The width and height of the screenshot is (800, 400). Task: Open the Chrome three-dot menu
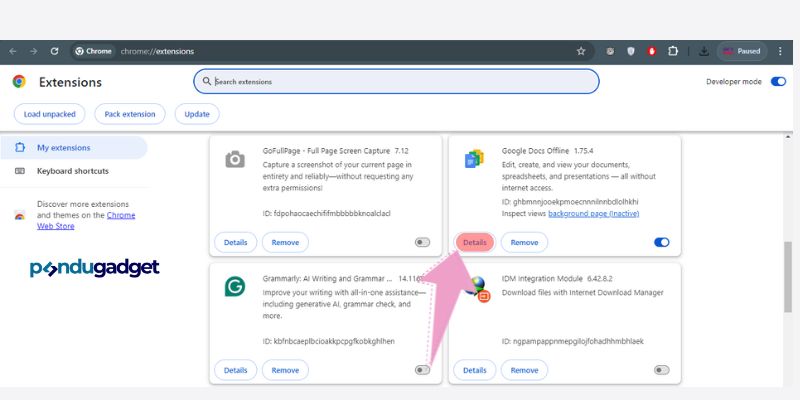click(780, 51)
